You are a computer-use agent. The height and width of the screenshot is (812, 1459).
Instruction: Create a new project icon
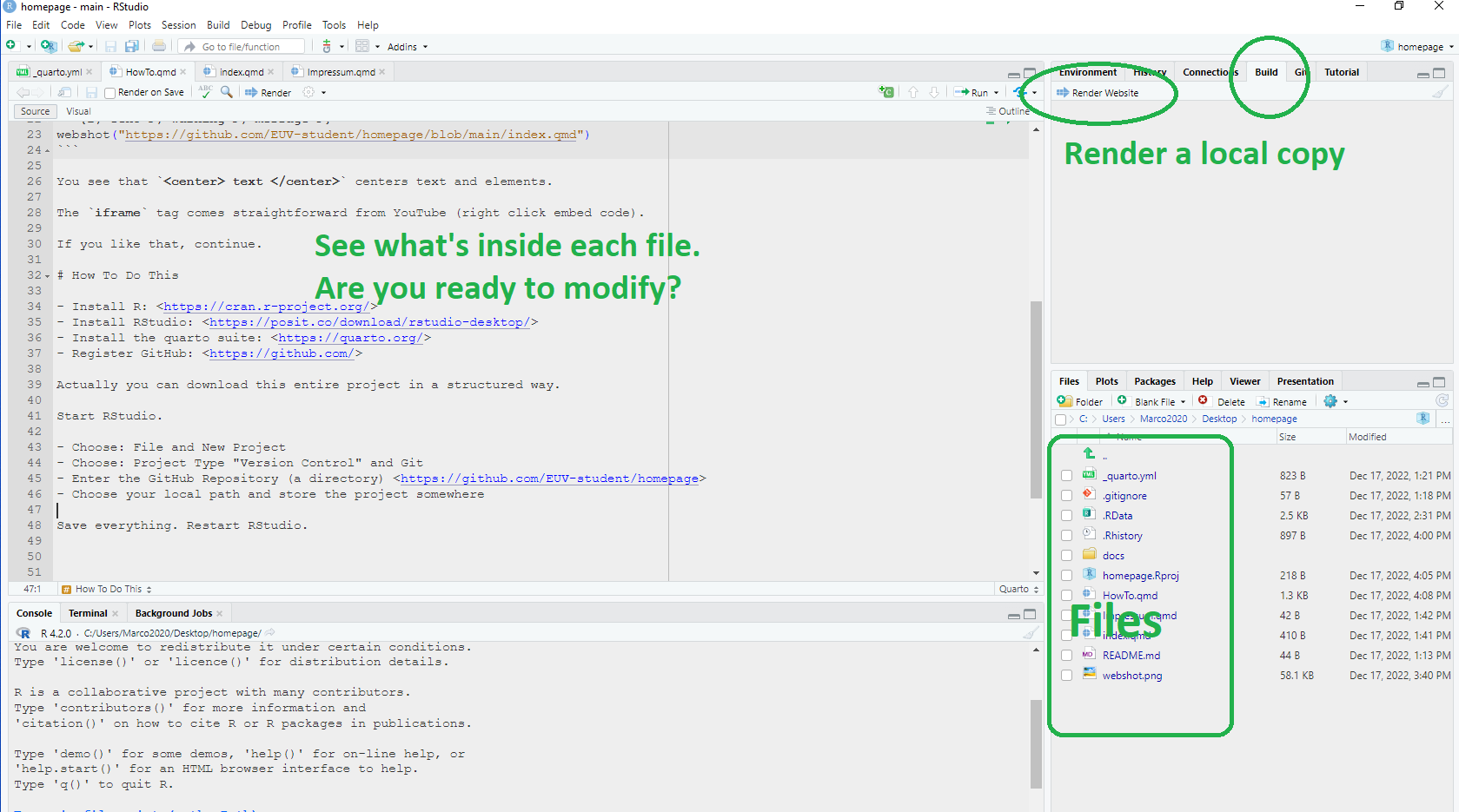point(48,46)
